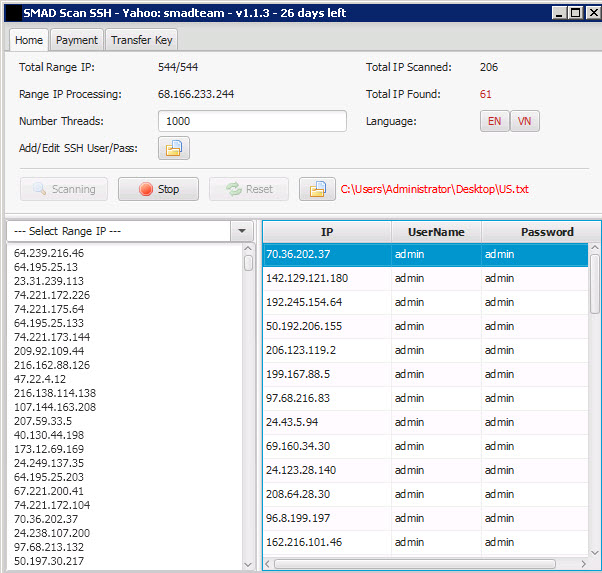This screenshot has width=602, height=573.
Task: Click the Number Threads input field
Action: click(x=252, y=121)
